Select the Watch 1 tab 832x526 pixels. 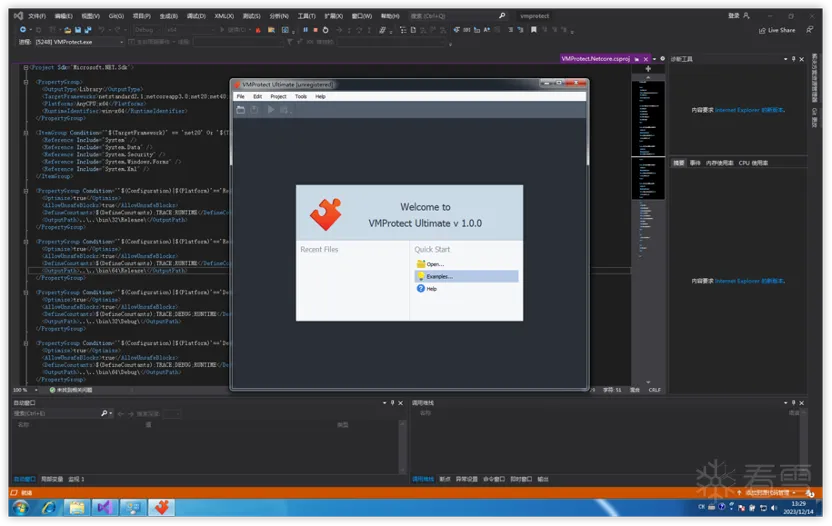pyautogui.click(x=76, y=479)
